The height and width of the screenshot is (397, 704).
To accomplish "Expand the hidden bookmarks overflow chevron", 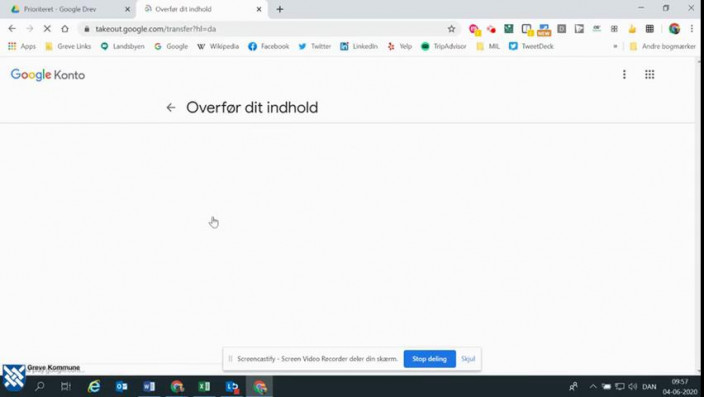I will pos(615,46).
